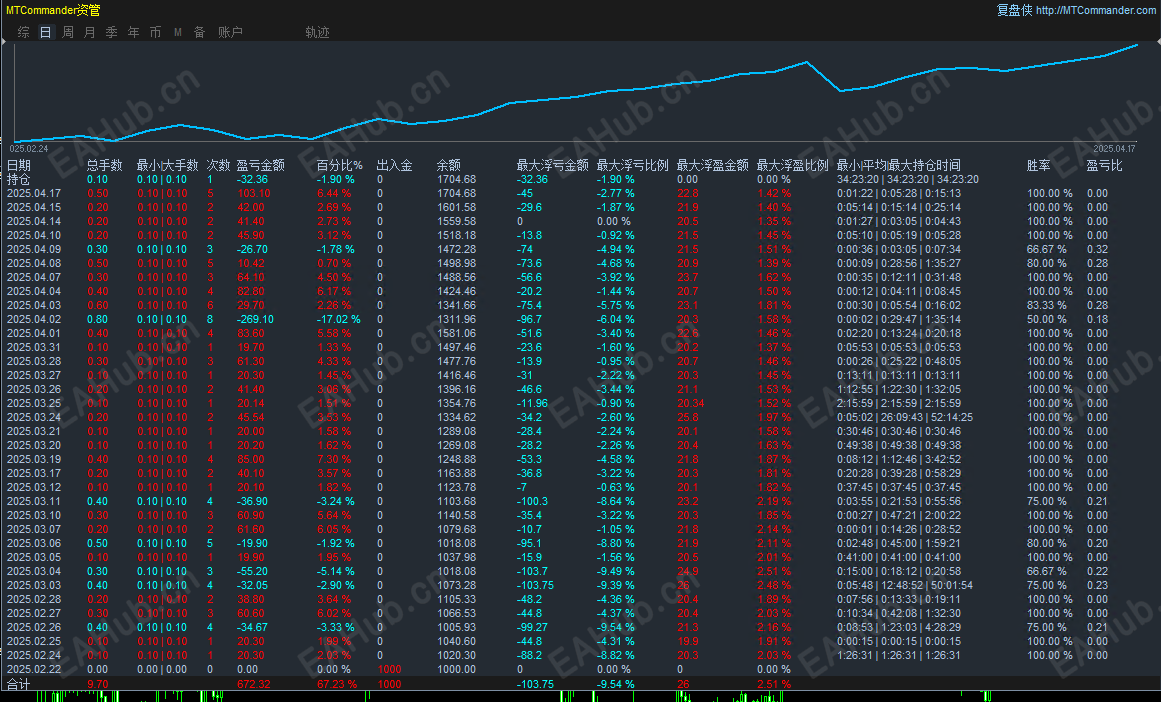Click the 最大浮亏比例 column header
This screenshot has height=702, width=1161.
[x=632, y=165]
